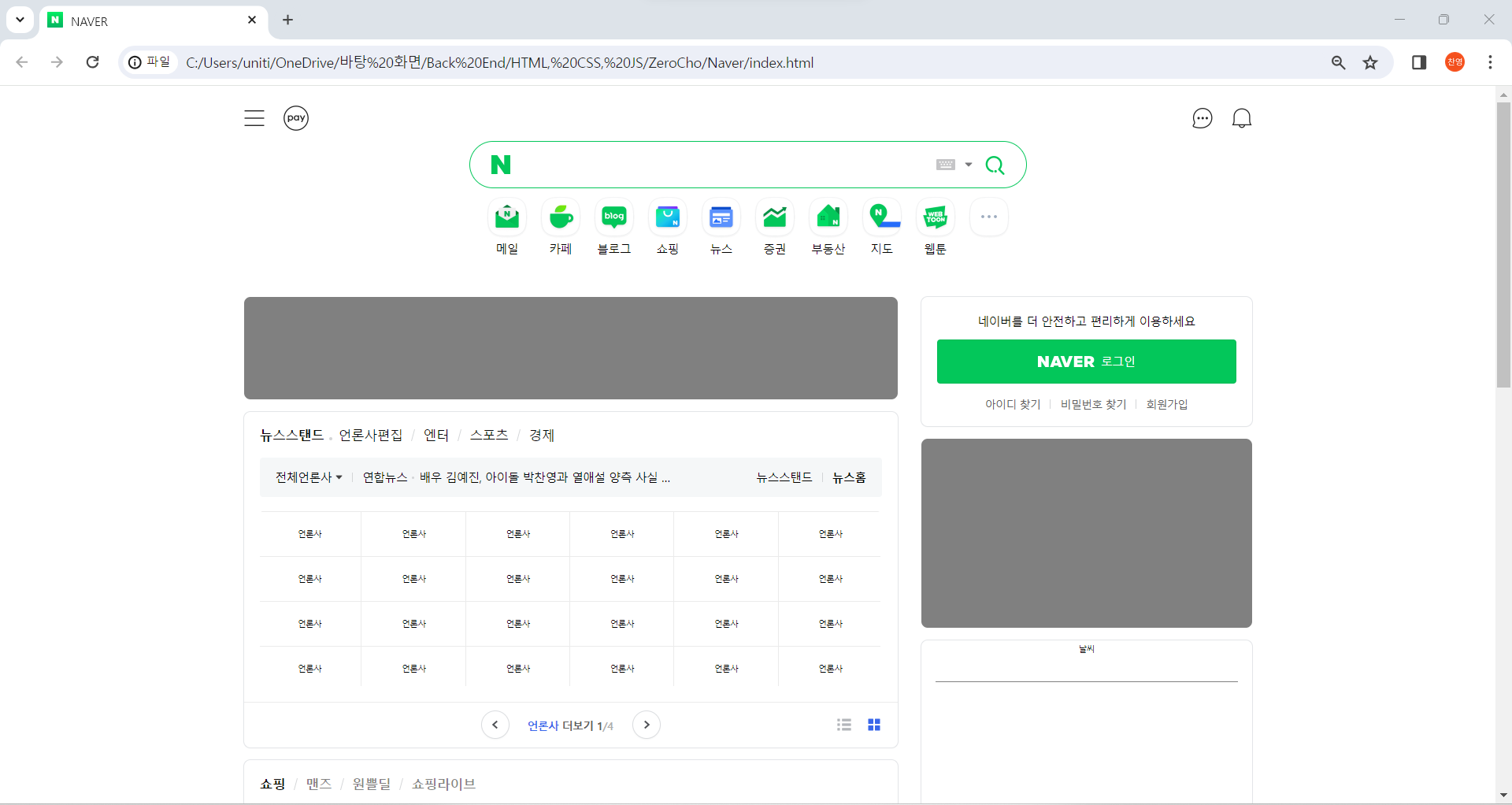Click the Naver Pay icon

[296, 118]
